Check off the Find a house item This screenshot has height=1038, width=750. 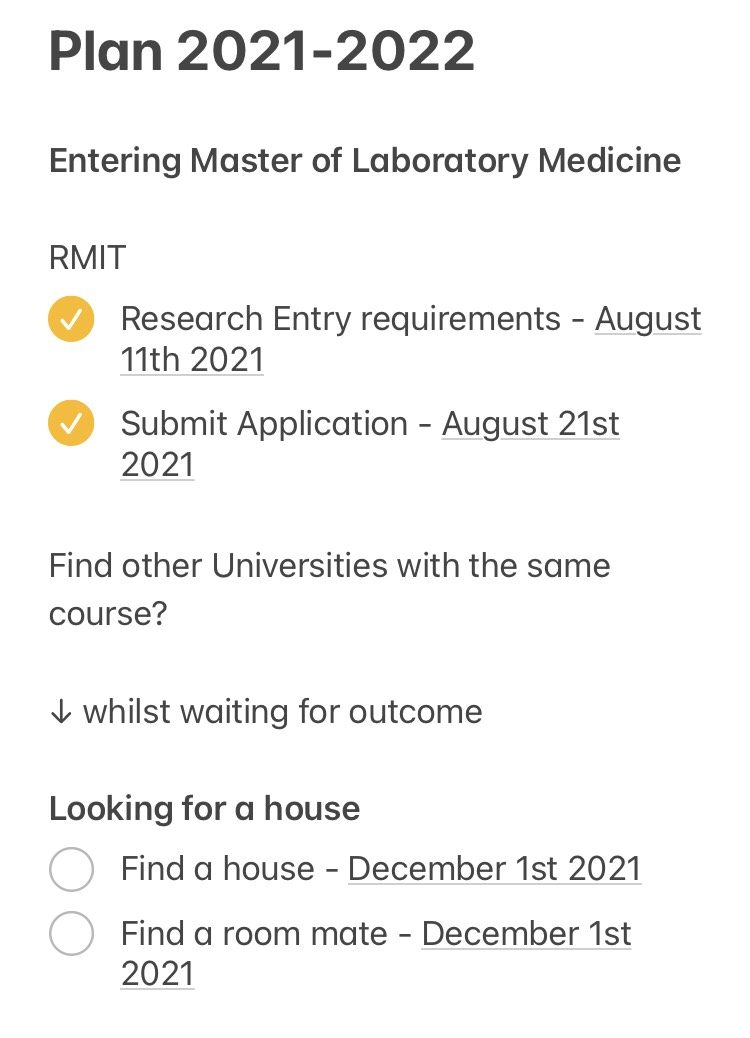[71, 869]
